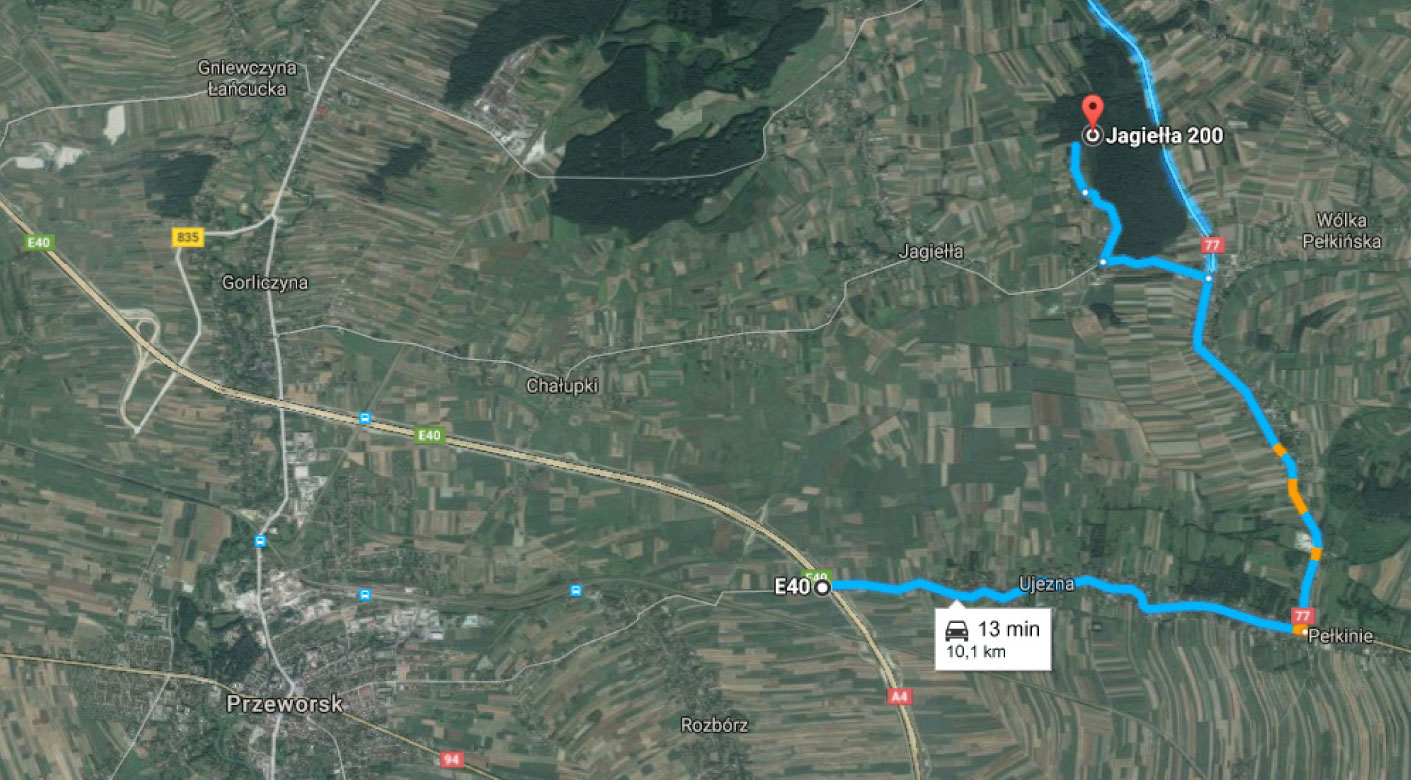The height and width of the screenshot is (780, 1411).
Task: Click the Jagiełła village label
Action: pyautogui.click(x=931, y=252)
